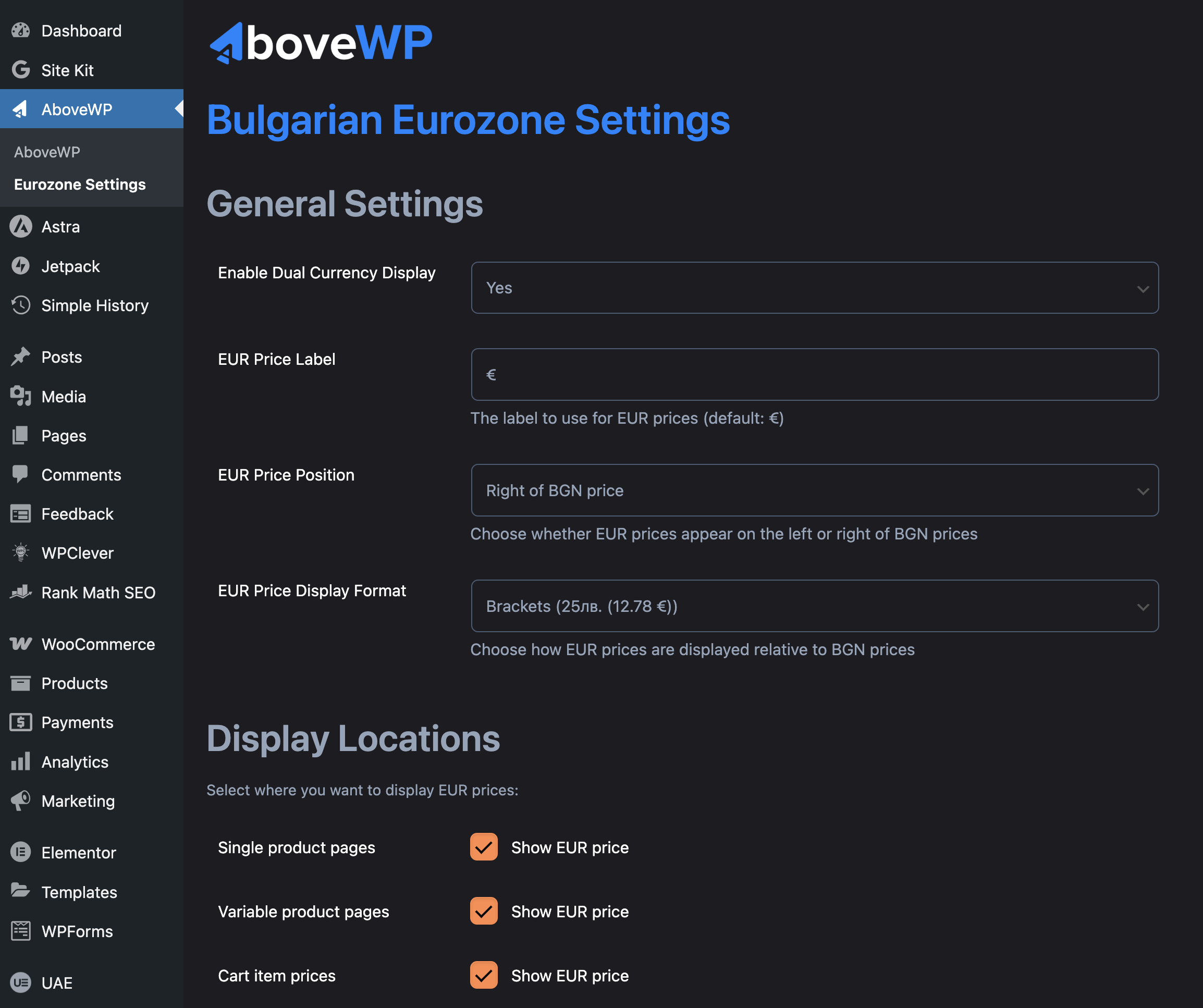
Task: Click the Variable product pages label
Action: 303,911
